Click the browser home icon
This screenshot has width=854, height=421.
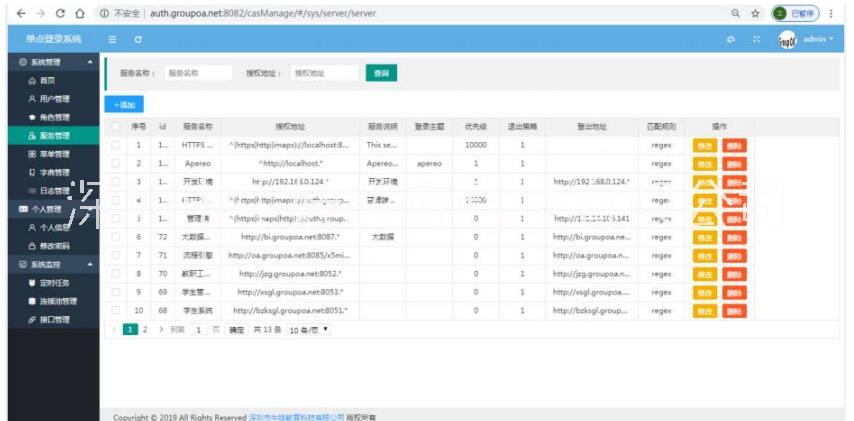[81, 13]
